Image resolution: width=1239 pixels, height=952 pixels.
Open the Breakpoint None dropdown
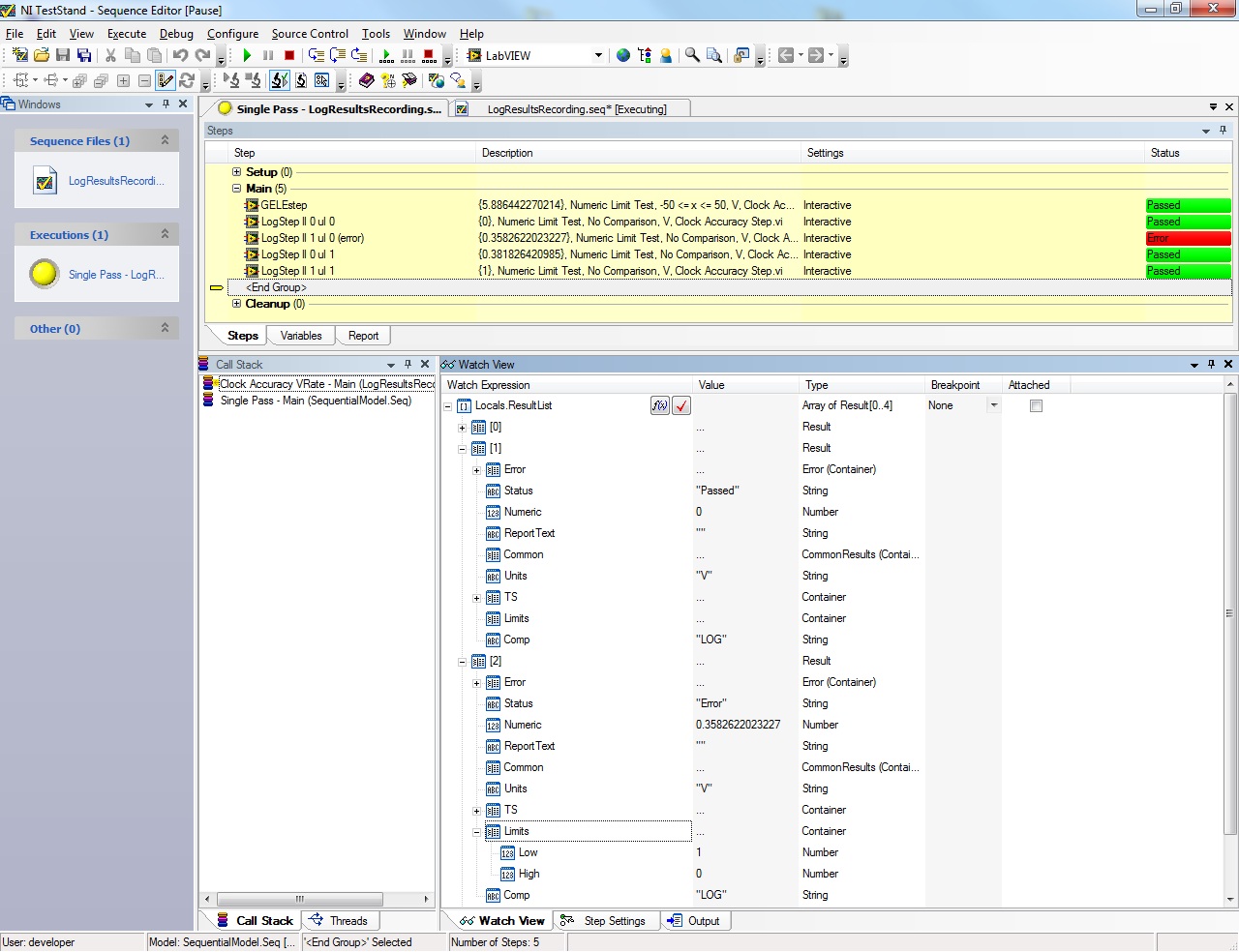click(x=993, y=405)
